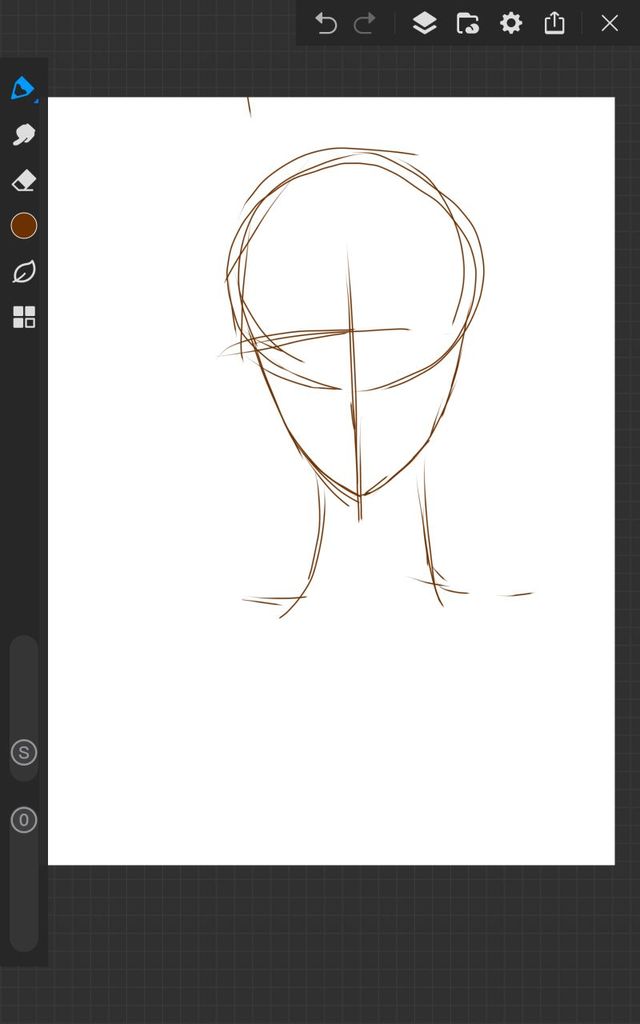Export the drawing using share icon
Screen dimensions: 640x1024
click(555, 23)
